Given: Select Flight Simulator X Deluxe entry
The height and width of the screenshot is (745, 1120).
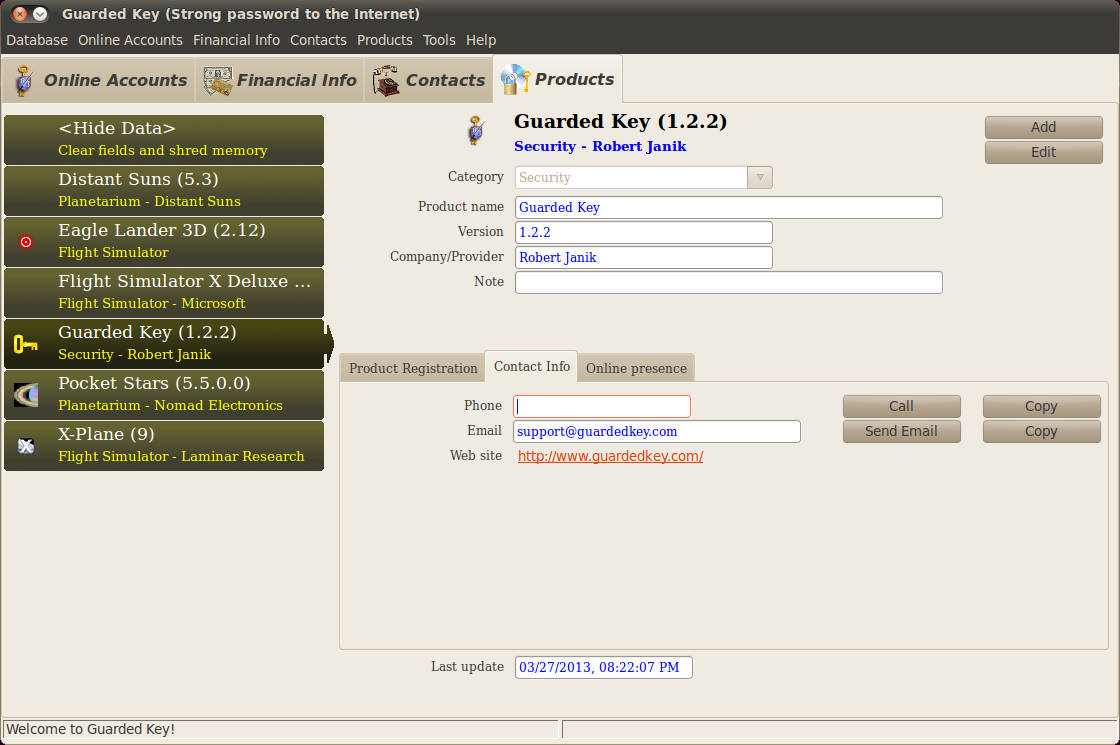Looking at the screenshot, I should coord(164,293).
